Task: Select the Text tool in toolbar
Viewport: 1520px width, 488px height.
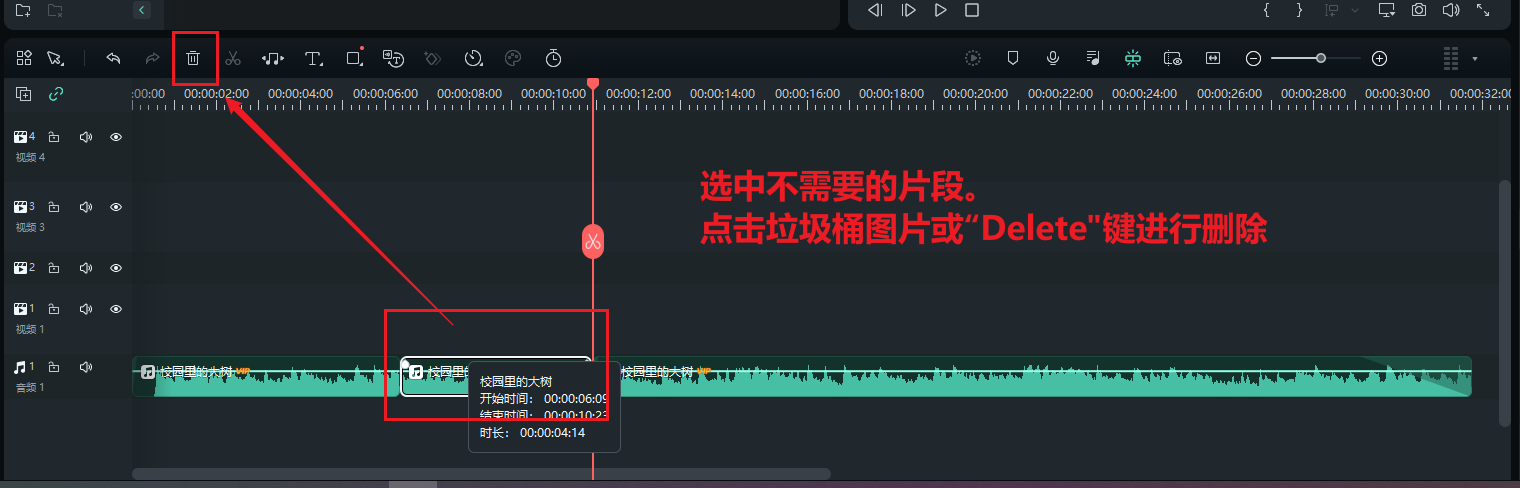Action: (x=314, y=59)
